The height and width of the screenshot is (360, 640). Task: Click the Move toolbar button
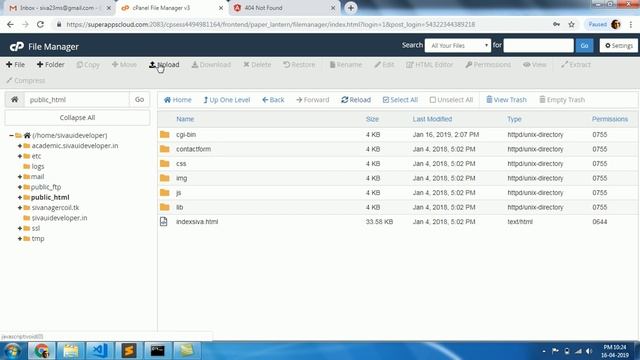[x=124, y=64]
